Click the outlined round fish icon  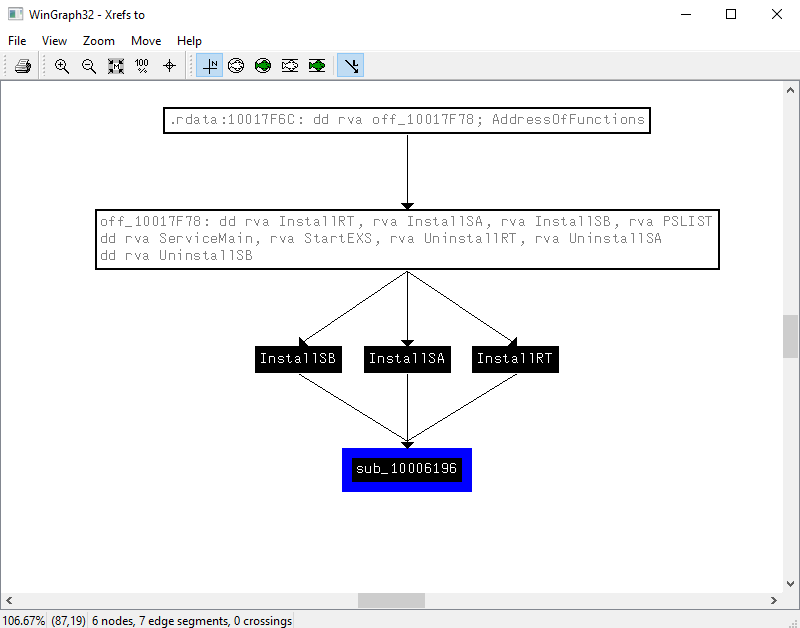point(236,66)
